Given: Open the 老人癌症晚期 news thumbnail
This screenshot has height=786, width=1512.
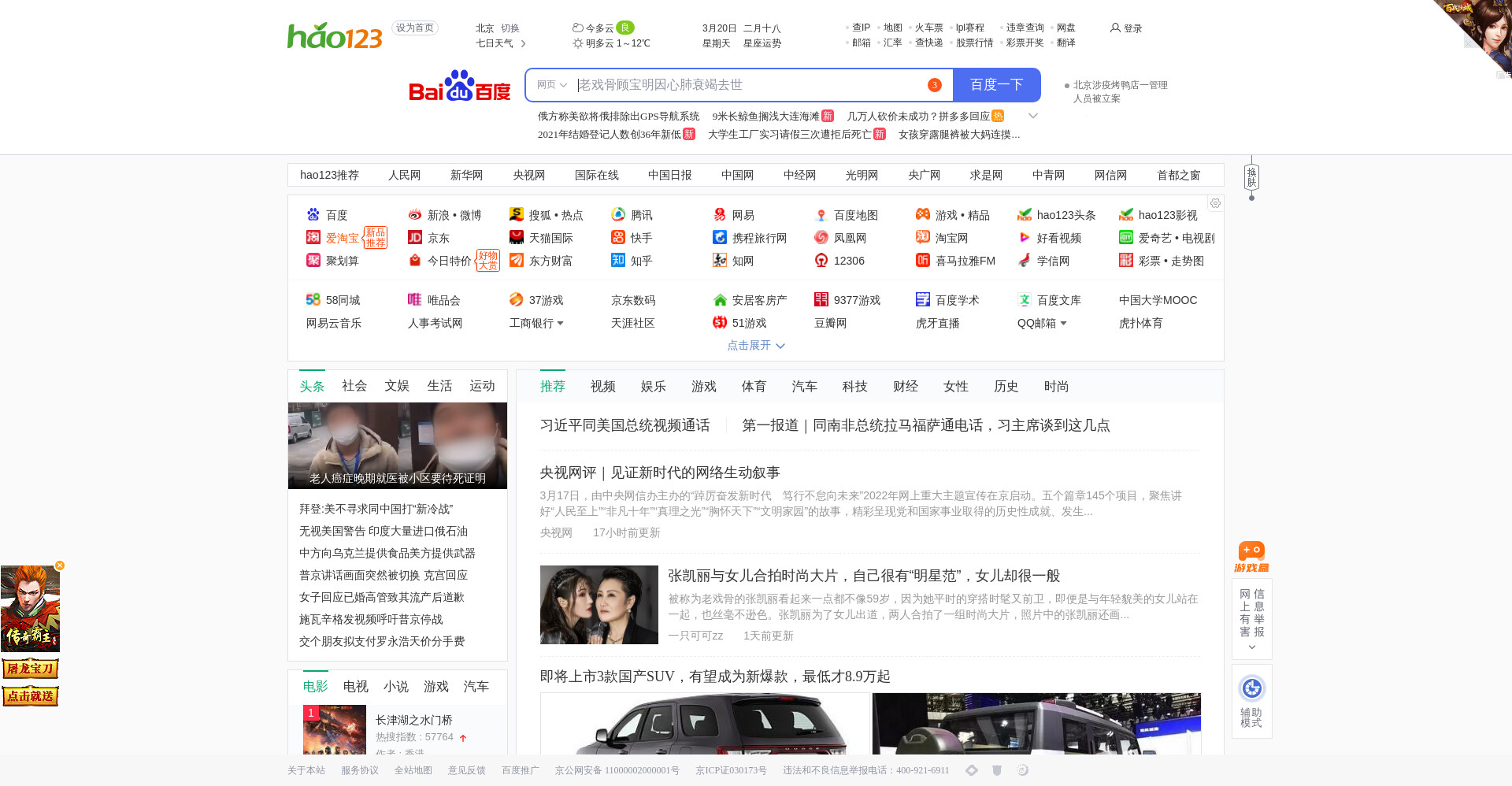Looking at the screenshot, I should click(x=398, y=446).
